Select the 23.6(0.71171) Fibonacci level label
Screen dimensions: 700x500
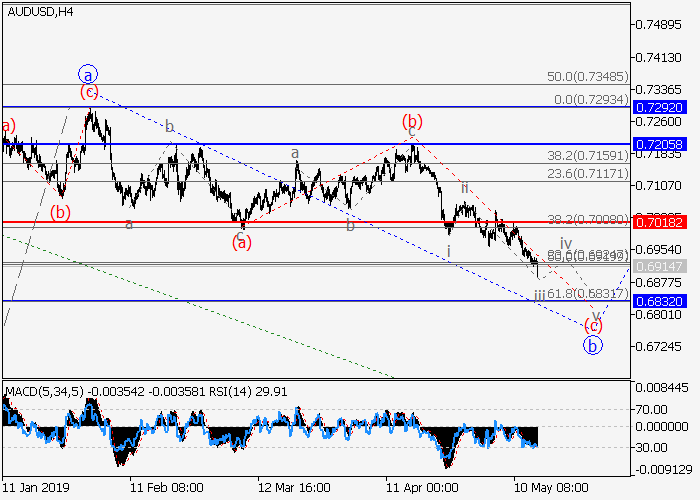(x=588, y=173)
